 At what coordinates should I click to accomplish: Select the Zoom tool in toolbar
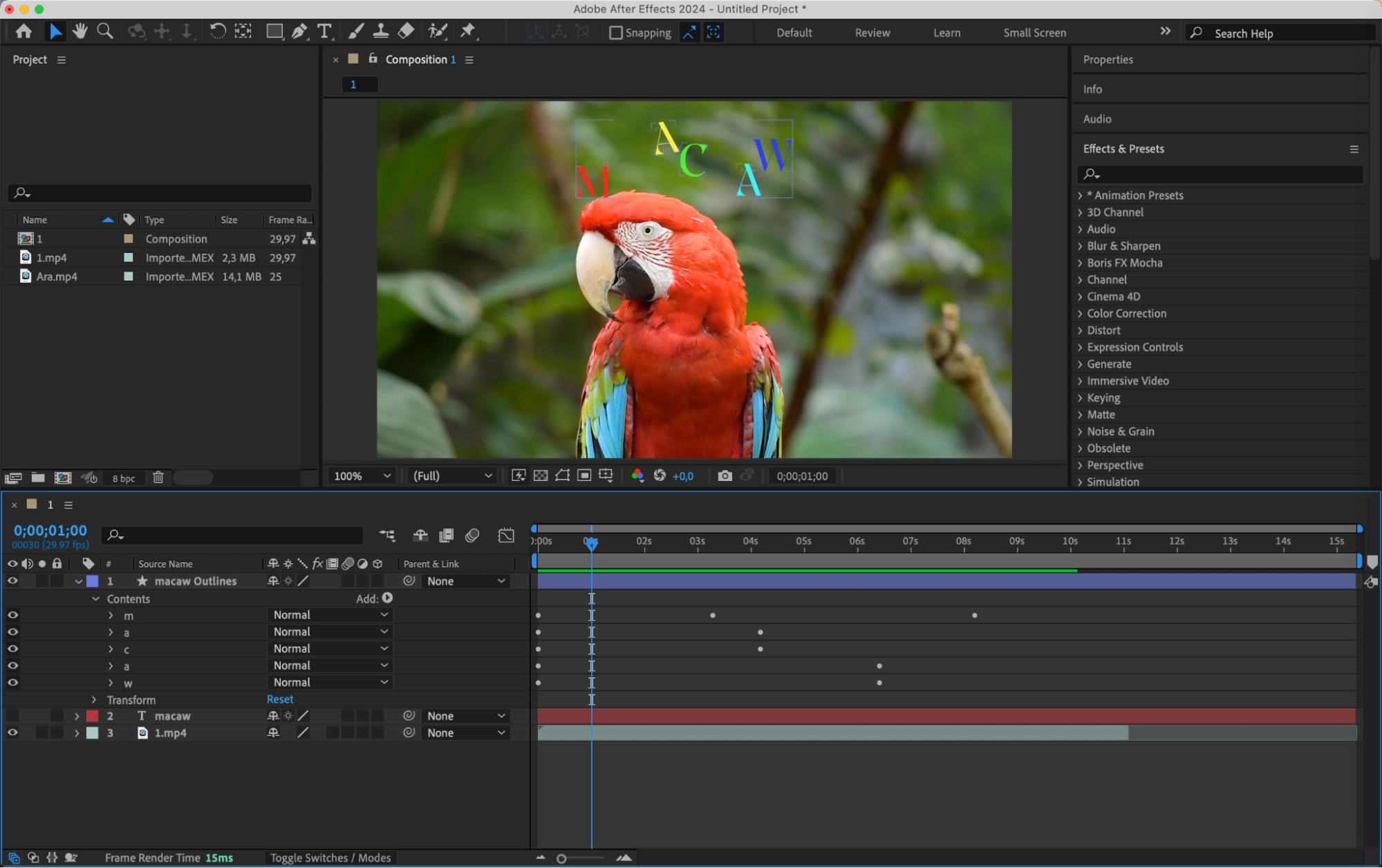click(105, 31)
